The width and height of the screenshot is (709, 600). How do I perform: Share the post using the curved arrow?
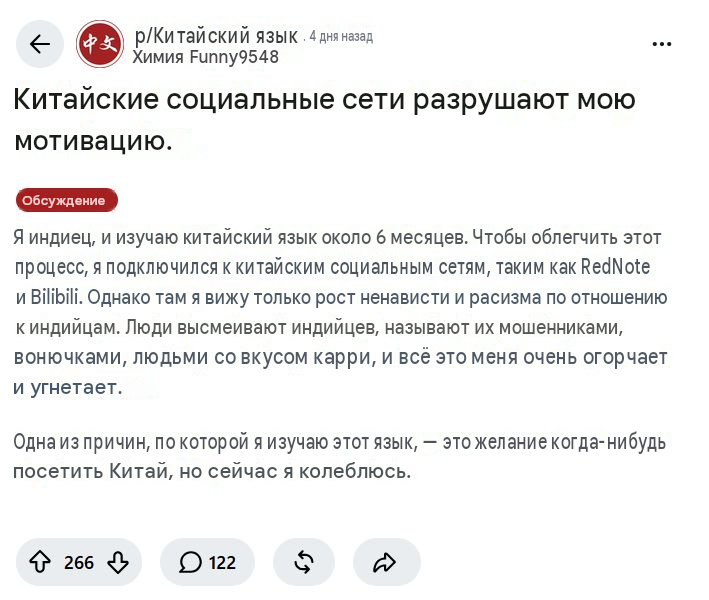pyautogui.click(x=385, y=562)
